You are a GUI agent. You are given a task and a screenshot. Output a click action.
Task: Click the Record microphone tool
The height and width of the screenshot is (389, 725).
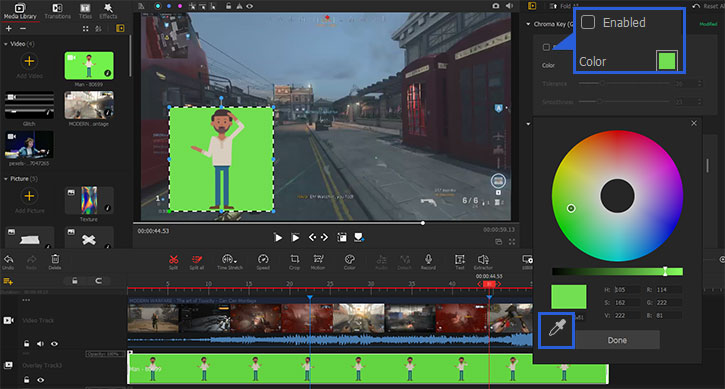[428, 262]
